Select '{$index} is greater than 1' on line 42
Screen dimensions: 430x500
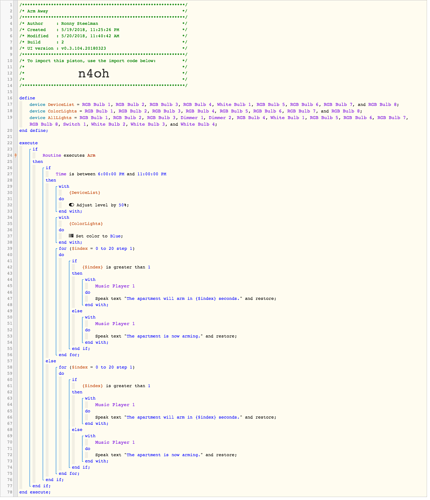pos(116,267)
